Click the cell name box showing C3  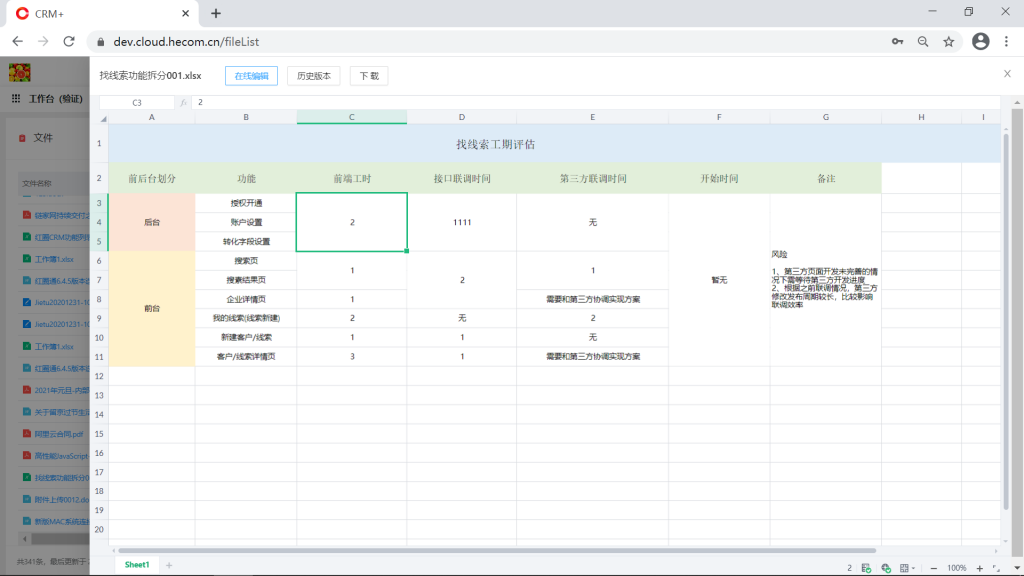(x=137, y=102)
